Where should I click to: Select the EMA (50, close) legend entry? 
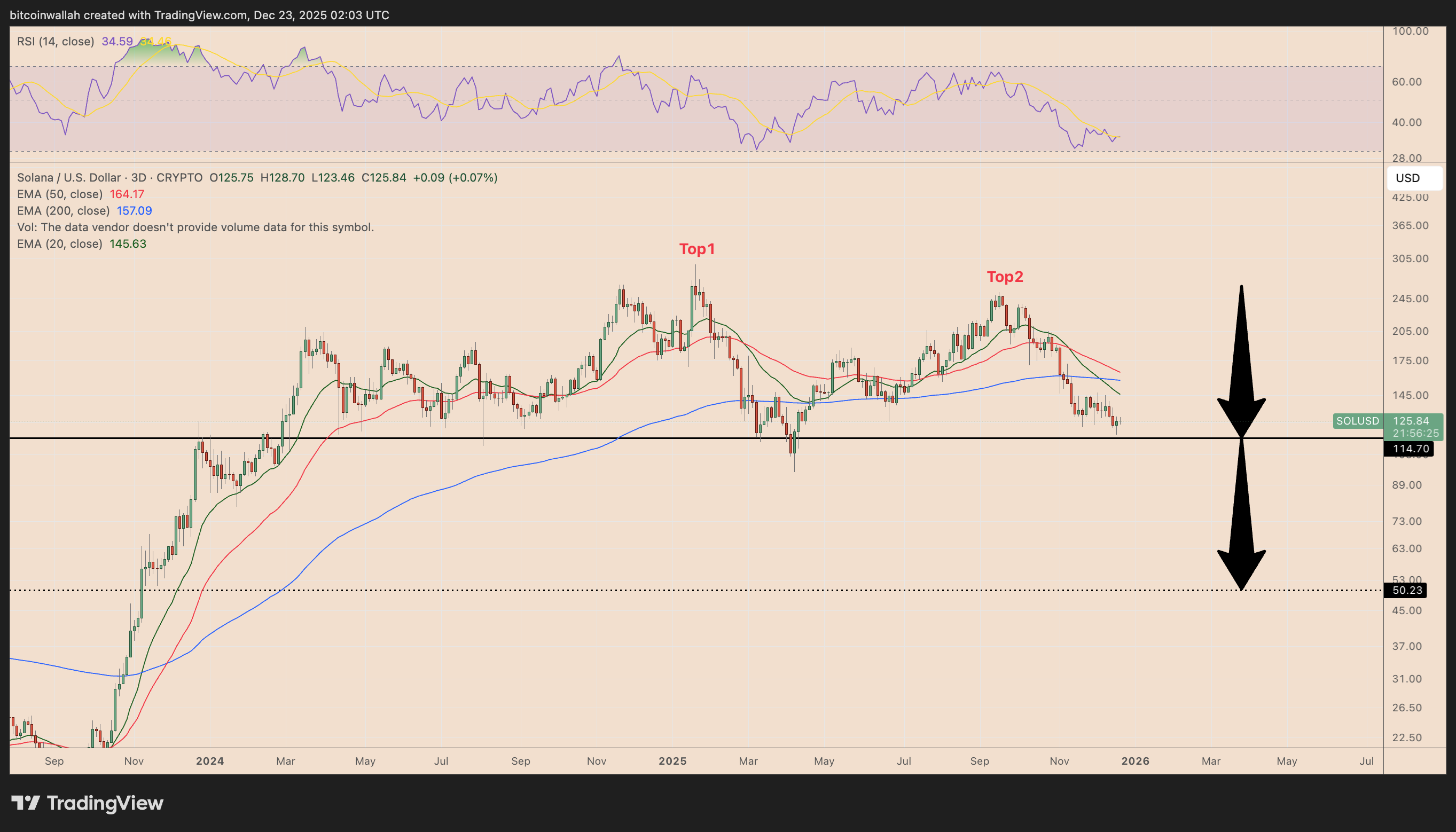(x=60, y=194)
